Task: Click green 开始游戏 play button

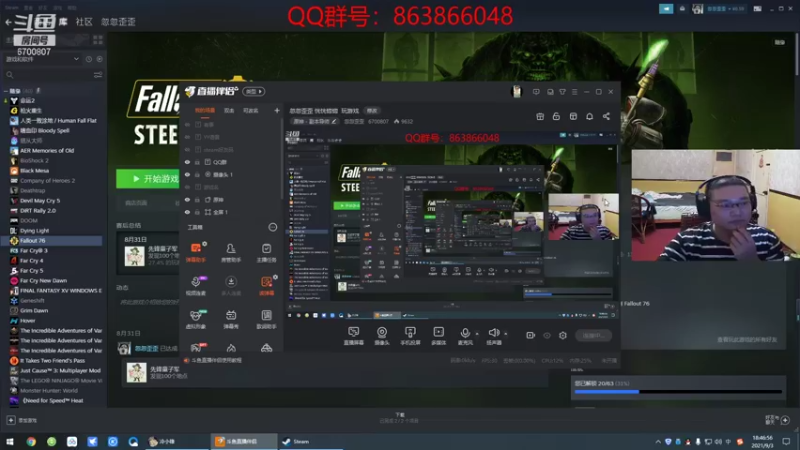Action: coord(148,179)
